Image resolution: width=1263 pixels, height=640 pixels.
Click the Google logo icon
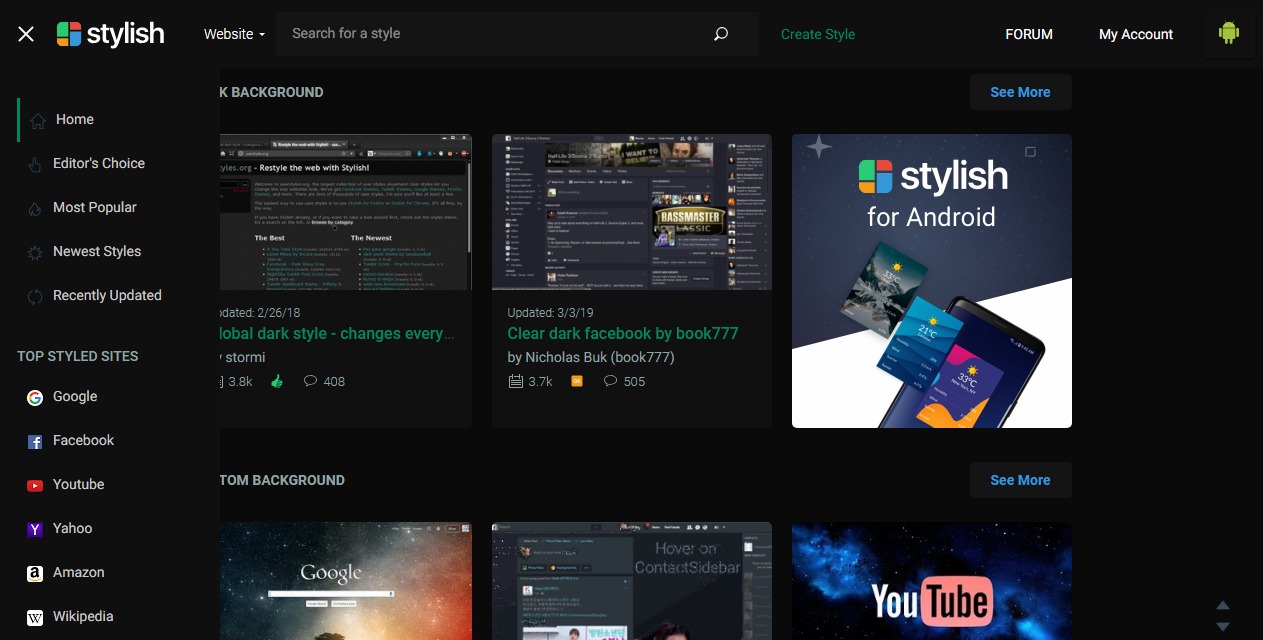(35, 397)
